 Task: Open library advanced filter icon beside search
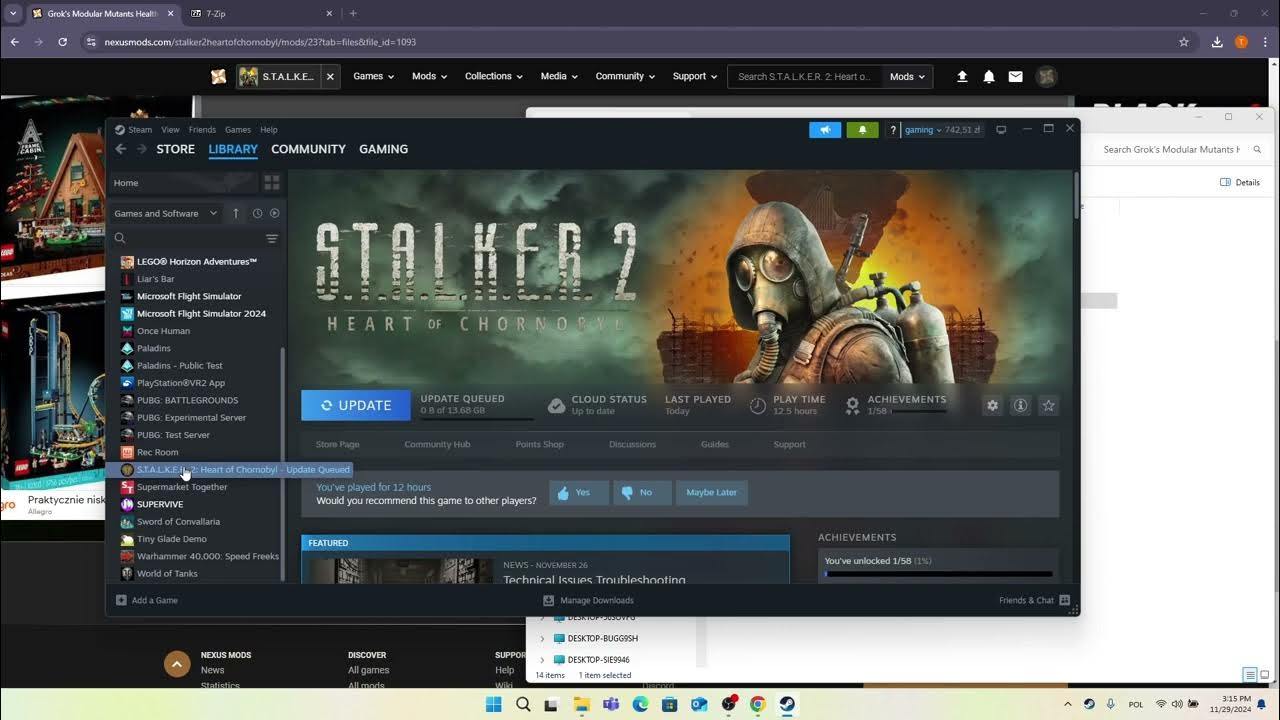click(x=272, y=238)
